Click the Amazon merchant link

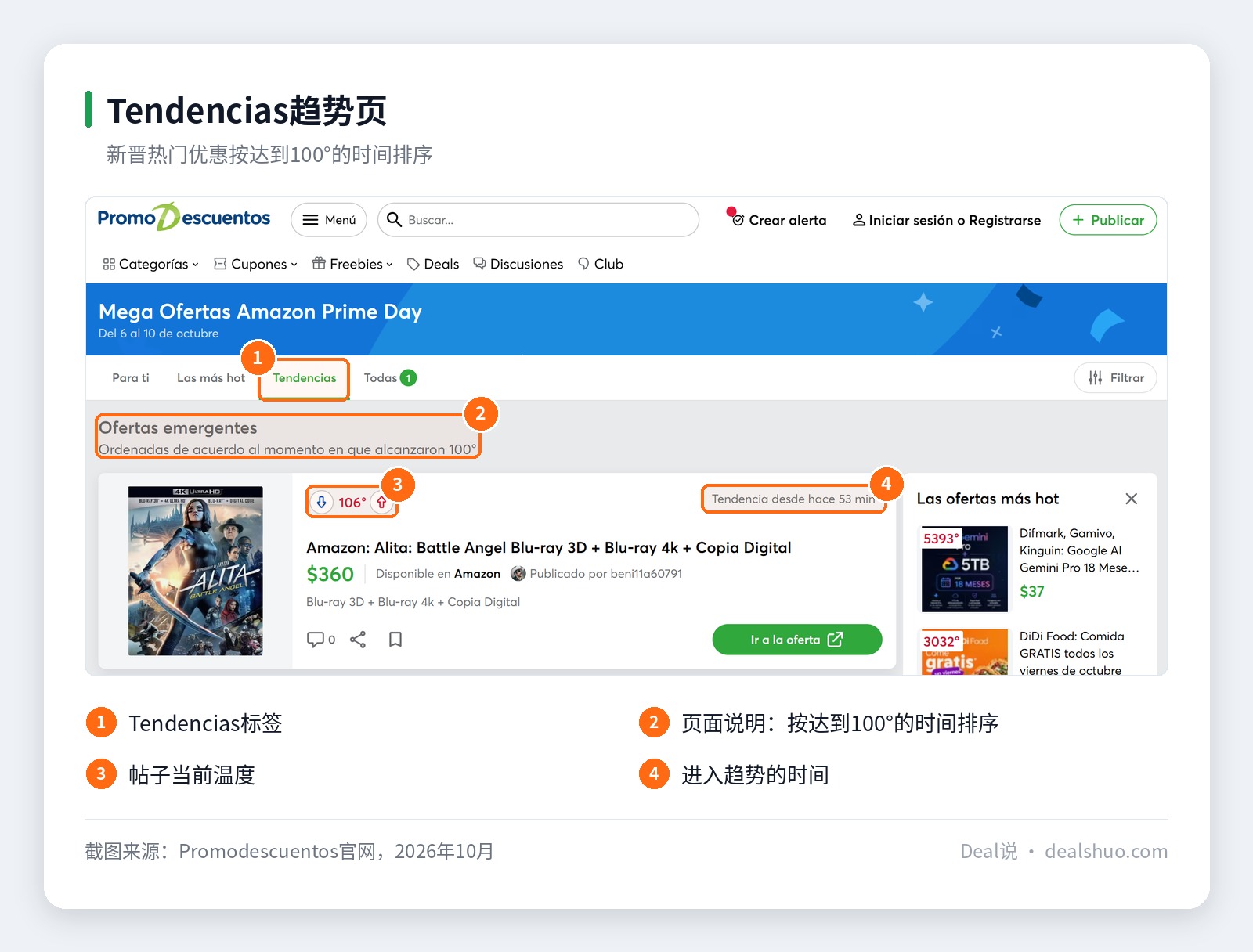point(477,574)
